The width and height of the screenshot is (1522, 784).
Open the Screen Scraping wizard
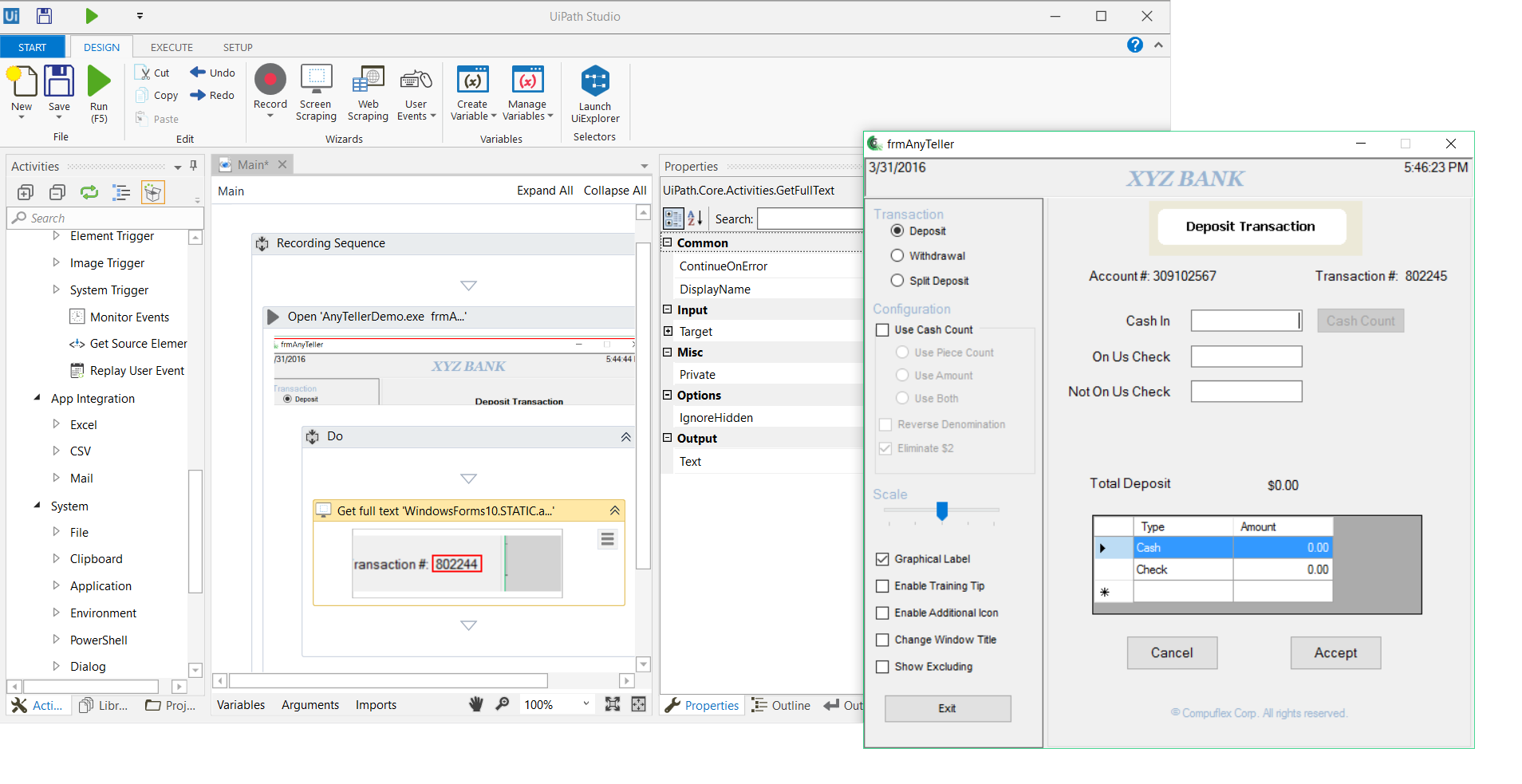316,81
